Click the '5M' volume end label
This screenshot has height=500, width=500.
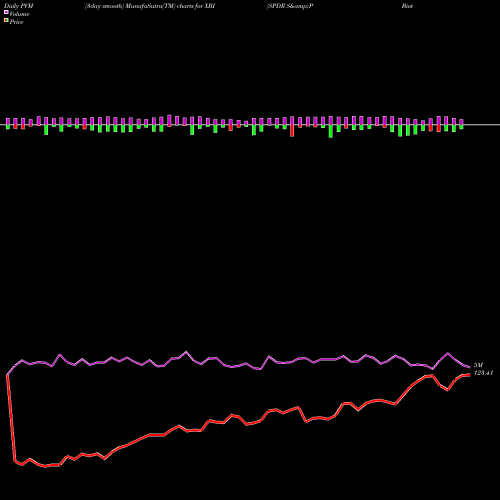coord(478,365)
